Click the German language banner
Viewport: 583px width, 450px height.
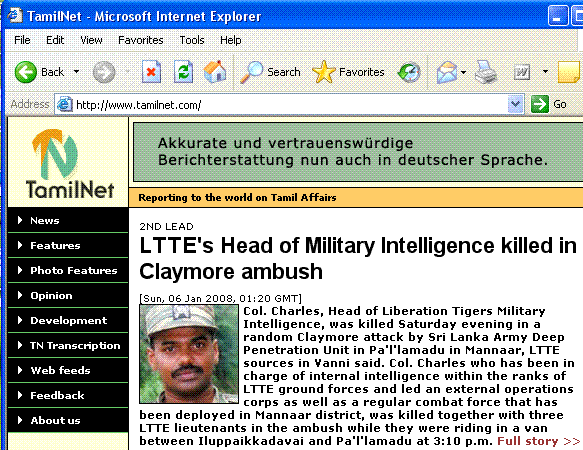tap(358, 152)
